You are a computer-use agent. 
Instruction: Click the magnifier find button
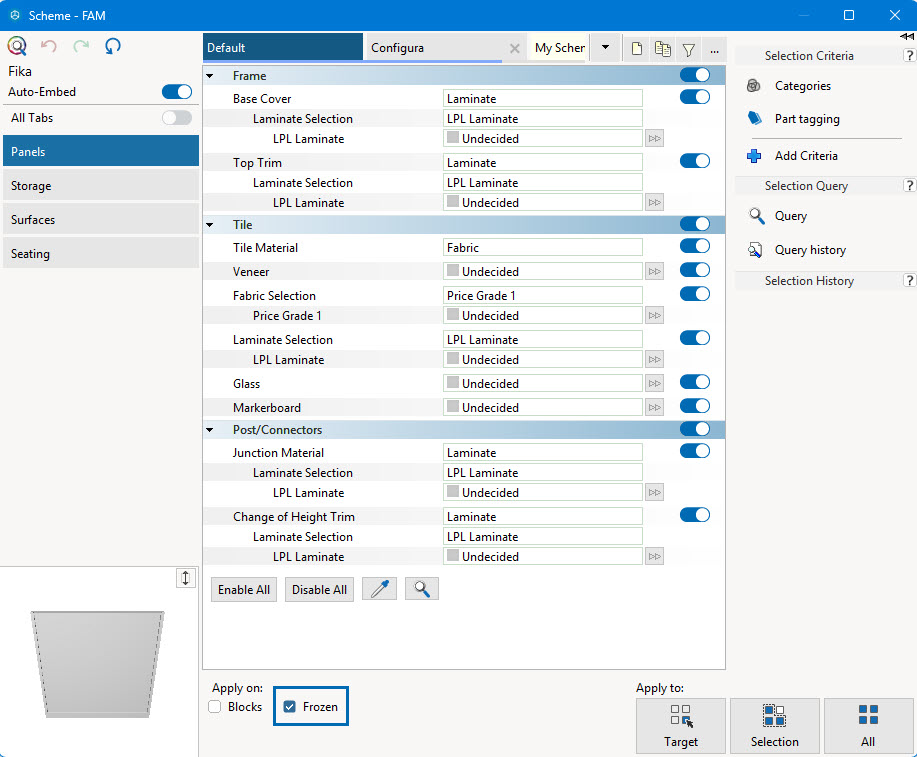pos(422,589)
